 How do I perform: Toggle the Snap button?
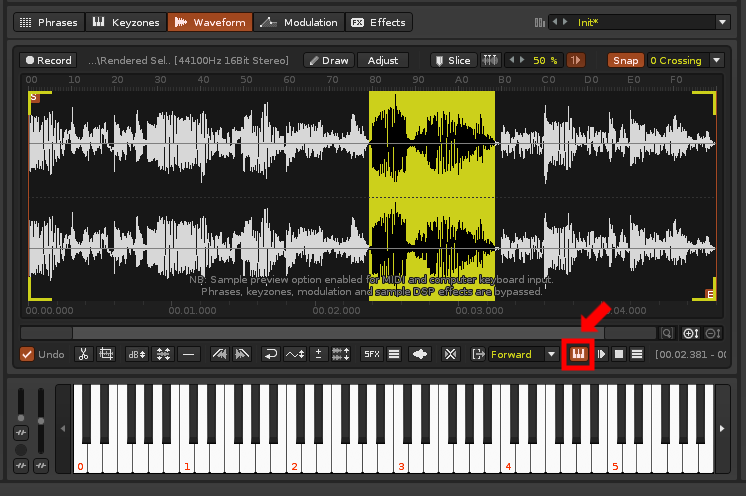(x=625, y=60)
